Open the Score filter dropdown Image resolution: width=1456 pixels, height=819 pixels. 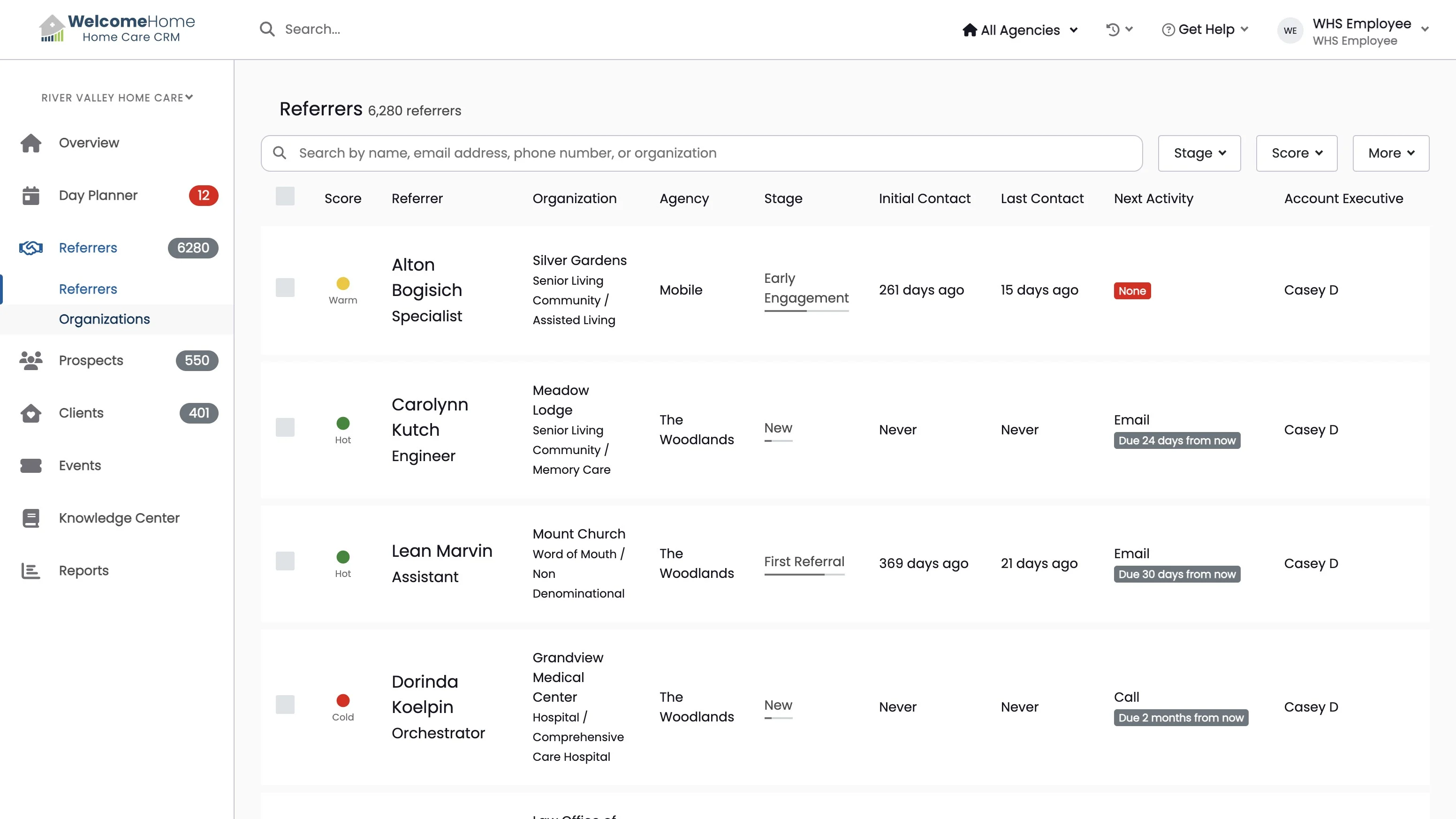(x=1296, y=153)
